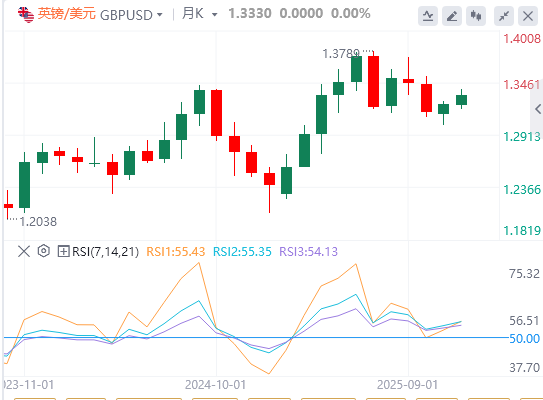Toggle the RSI1 orange line label
Viewport: 543px width, 400px height.
[x=176, y=252]
